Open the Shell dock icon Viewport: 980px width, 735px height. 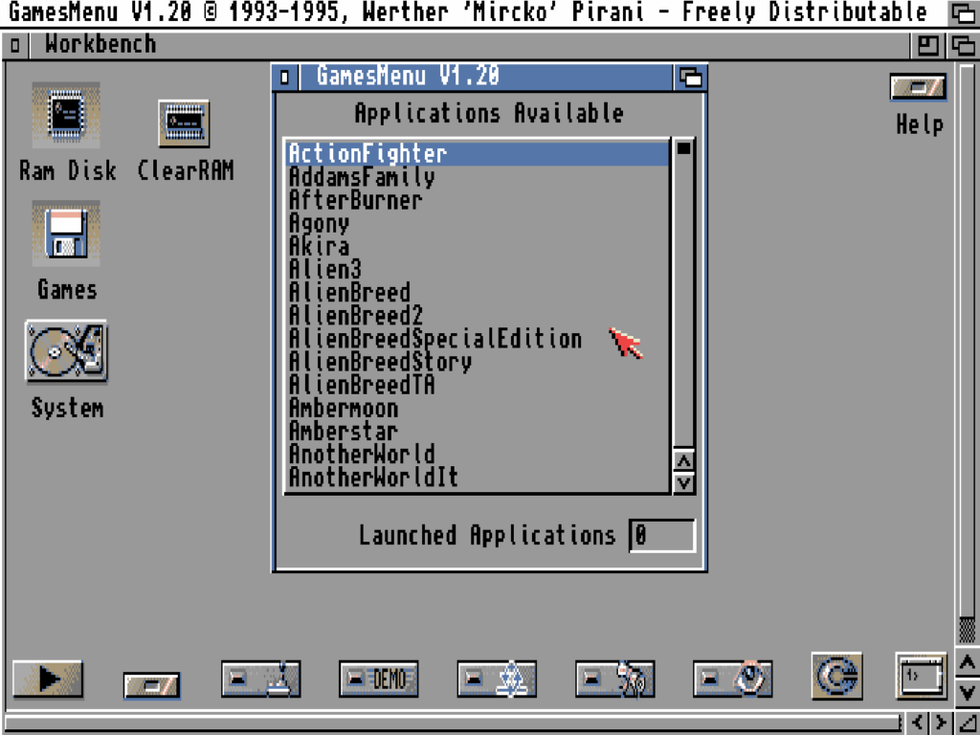[921, 677]
